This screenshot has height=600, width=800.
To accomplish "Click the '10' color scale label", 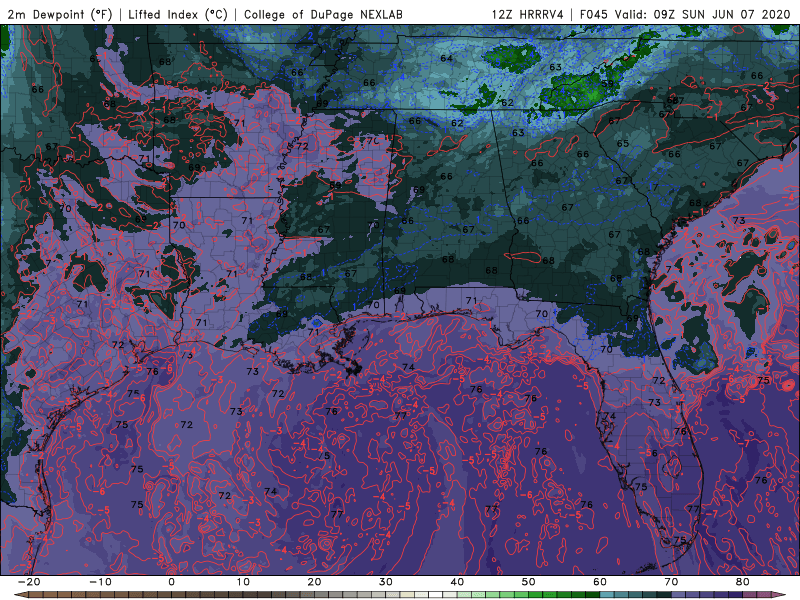I will coord(243,582).
